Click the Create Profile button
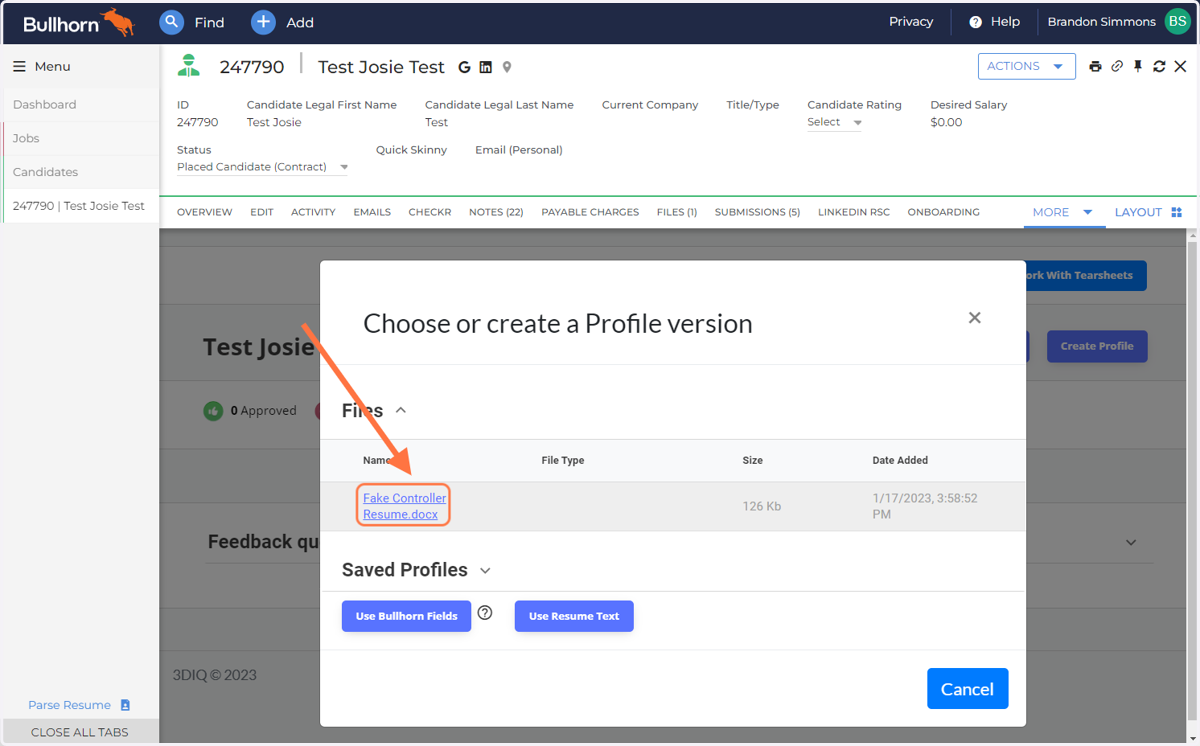Screen dimensions: 1200x746 1097,346
